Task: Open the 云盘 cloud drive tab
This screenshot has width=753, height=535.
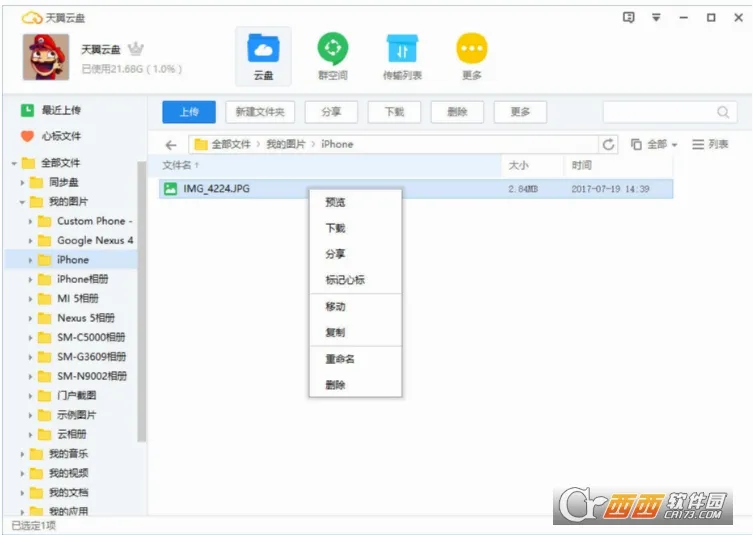Action: click(x=263, y=57)
